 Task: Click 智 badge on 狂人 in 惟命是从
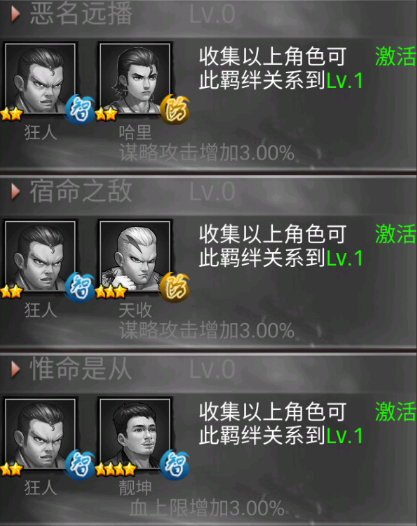tap(80, 465)
